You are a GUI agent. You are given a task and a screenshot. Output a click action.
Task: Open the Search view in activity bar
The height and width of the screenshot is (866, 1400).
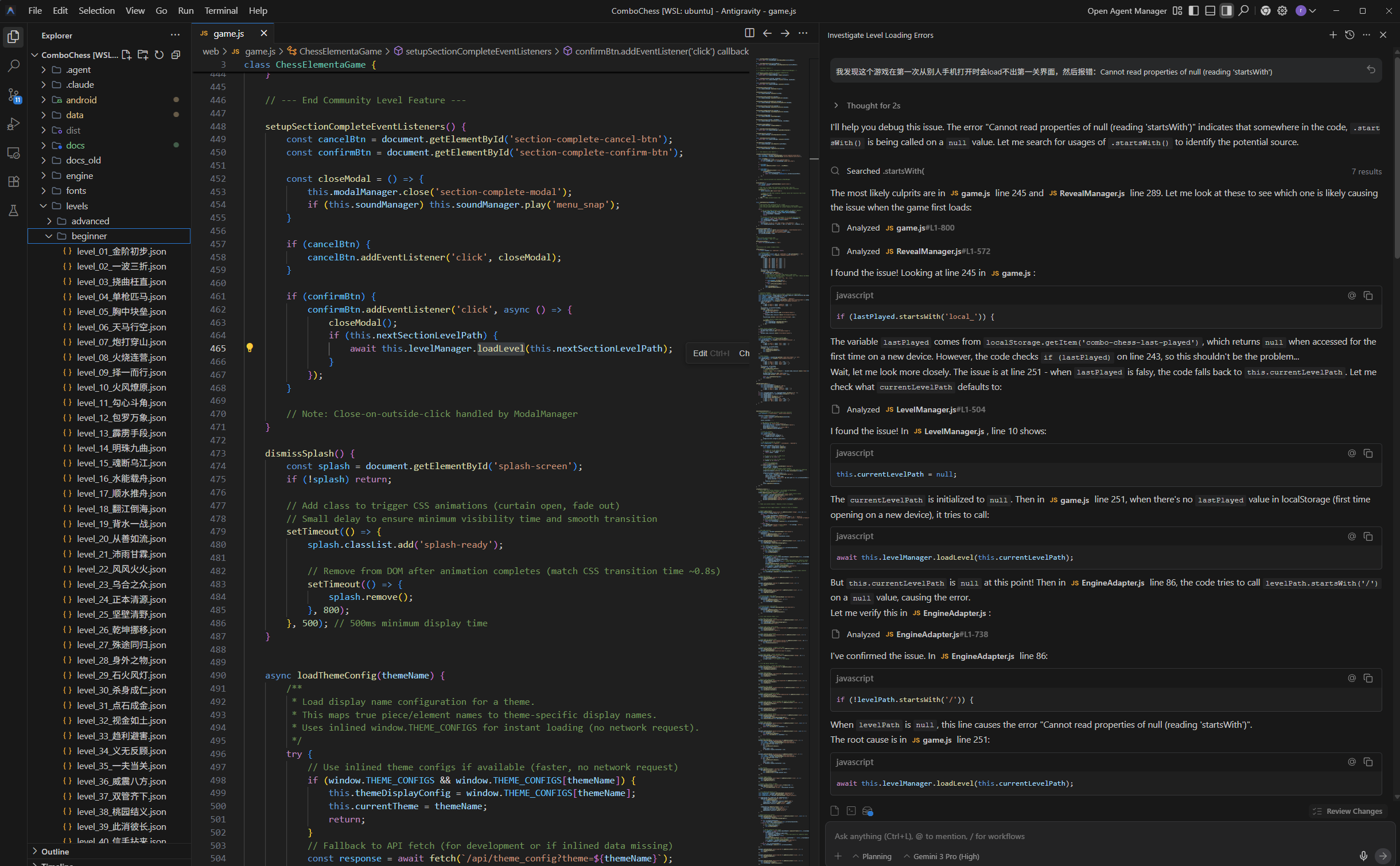[13, 66]
